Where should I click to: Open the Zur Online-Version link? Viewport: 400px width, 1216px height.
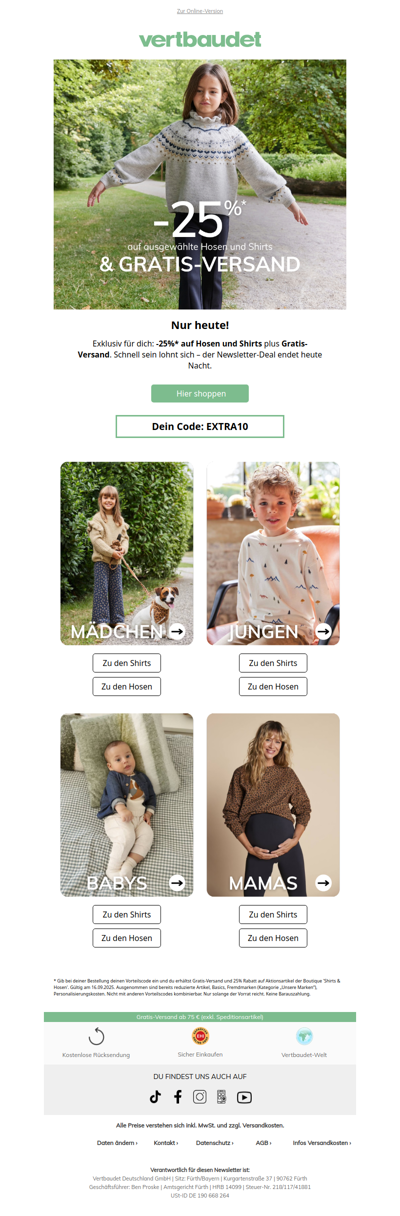pyautogui.click(x=200, y=11)
